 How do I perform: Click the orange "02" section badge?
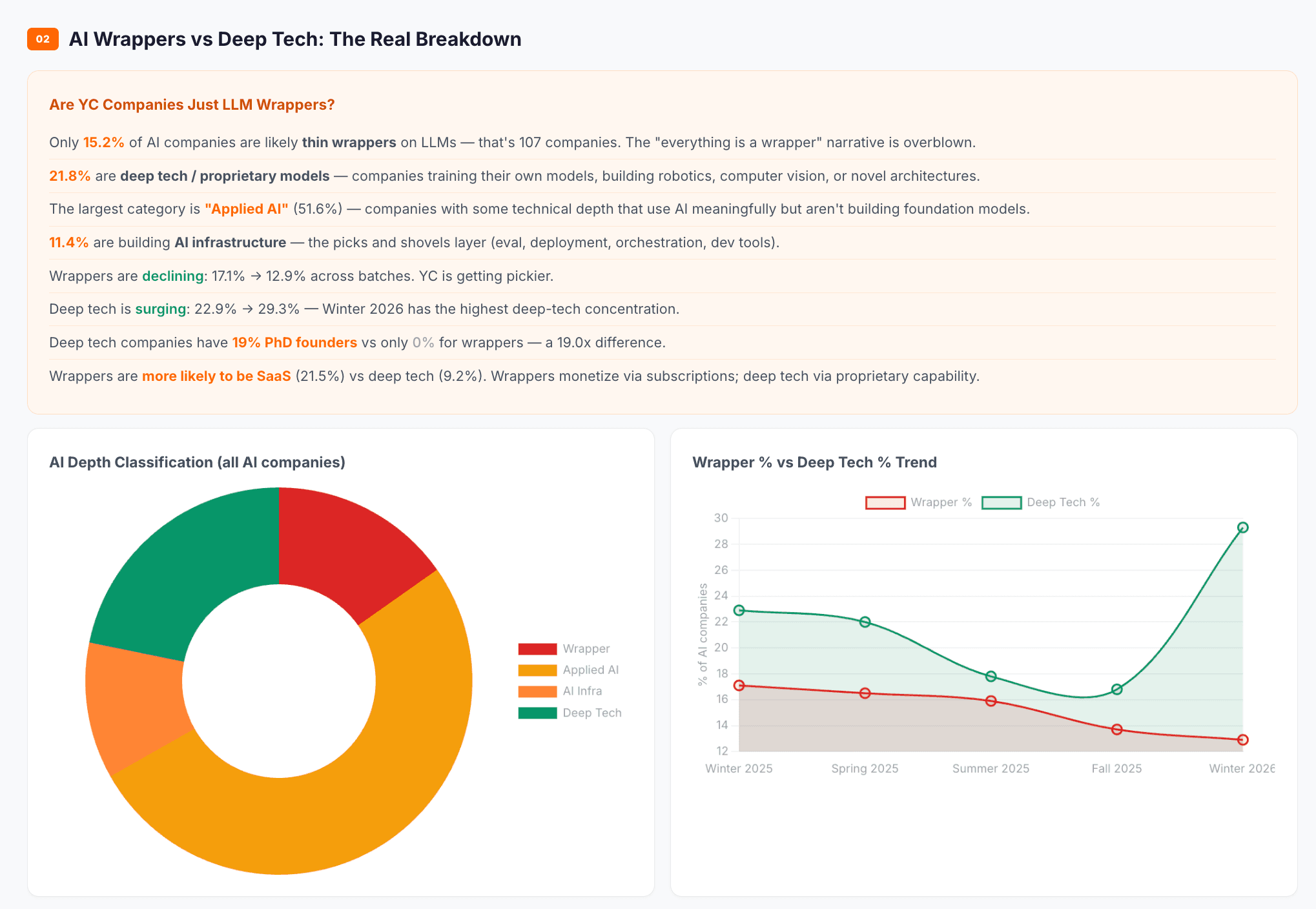point(43,39)
